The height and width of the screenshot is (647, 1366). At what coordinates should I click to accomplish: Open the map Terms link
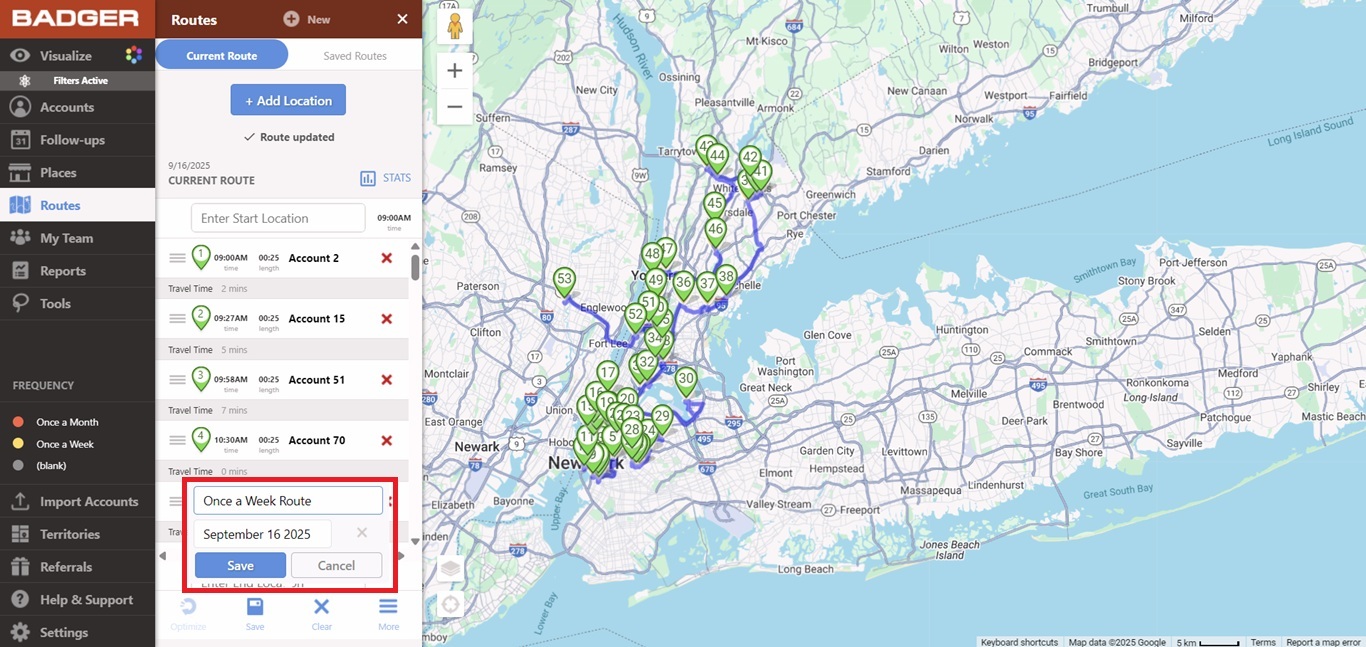coord(1263,642)
